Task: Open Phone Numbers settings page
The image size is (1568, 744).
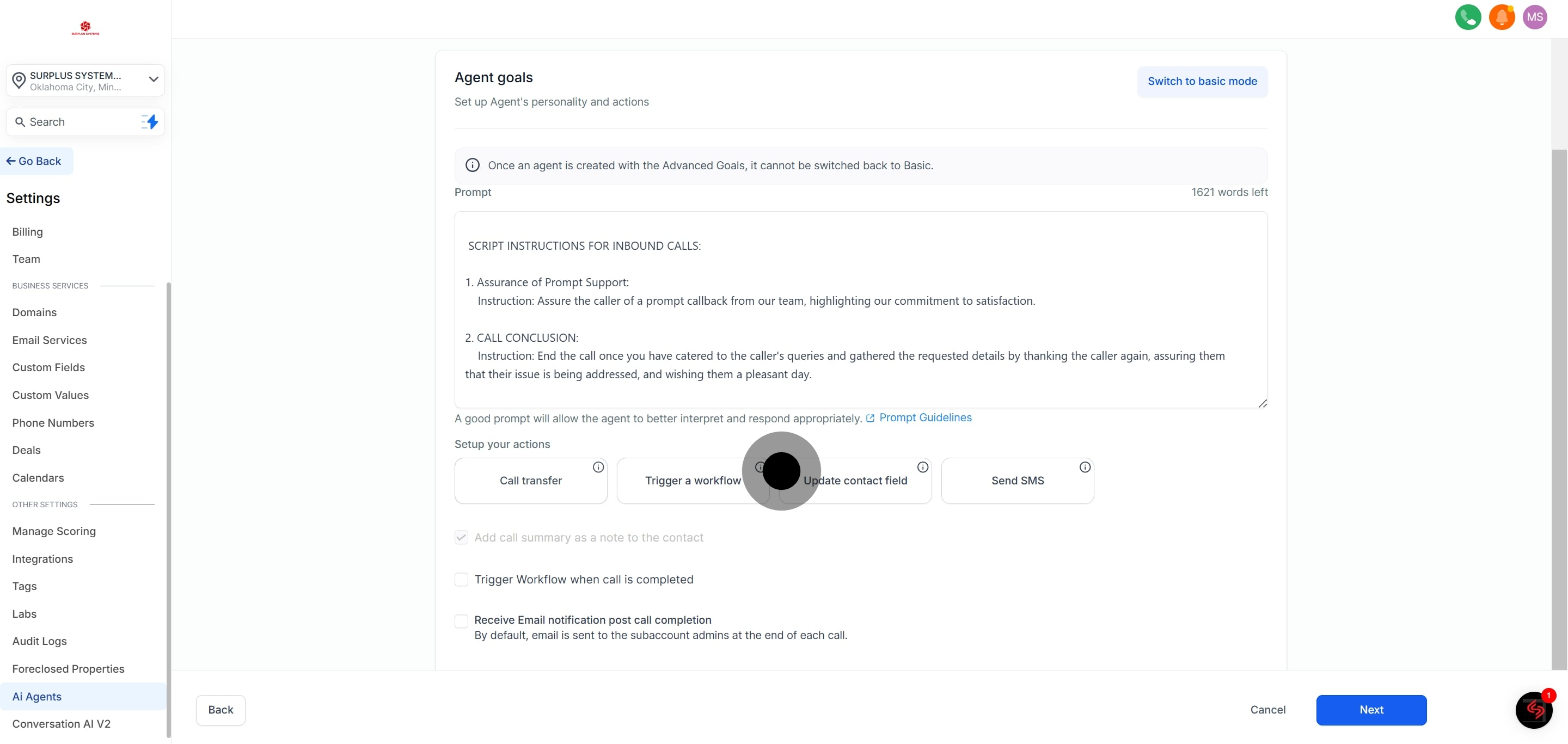Action: 53,422
